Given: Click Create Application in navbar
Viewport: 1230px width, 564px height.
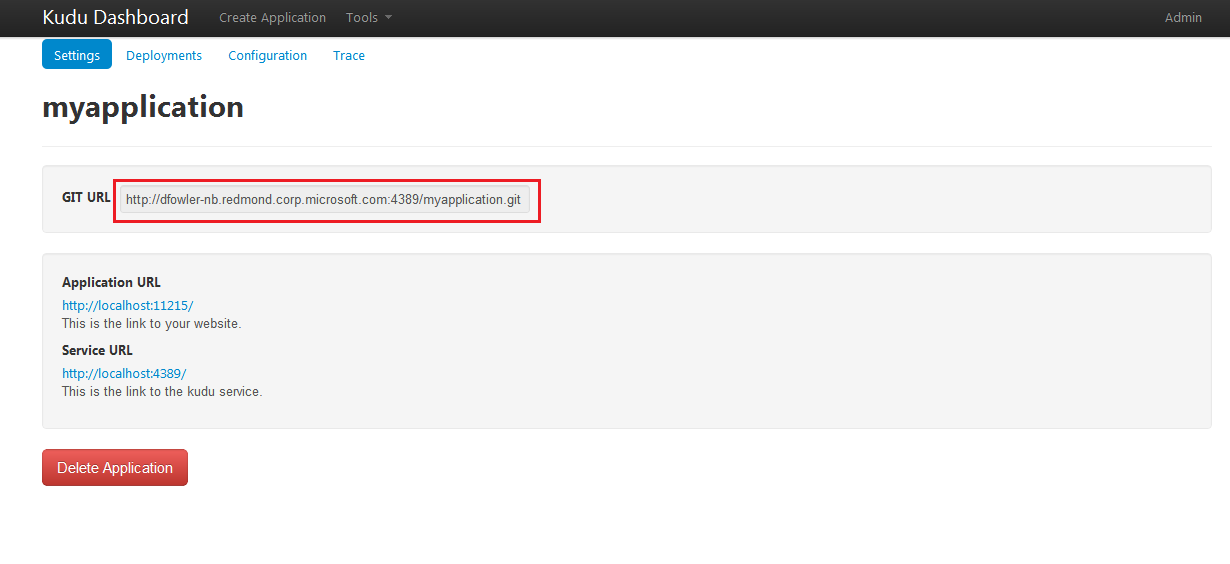Looking at the screenshot, I should tap(272, 18).
